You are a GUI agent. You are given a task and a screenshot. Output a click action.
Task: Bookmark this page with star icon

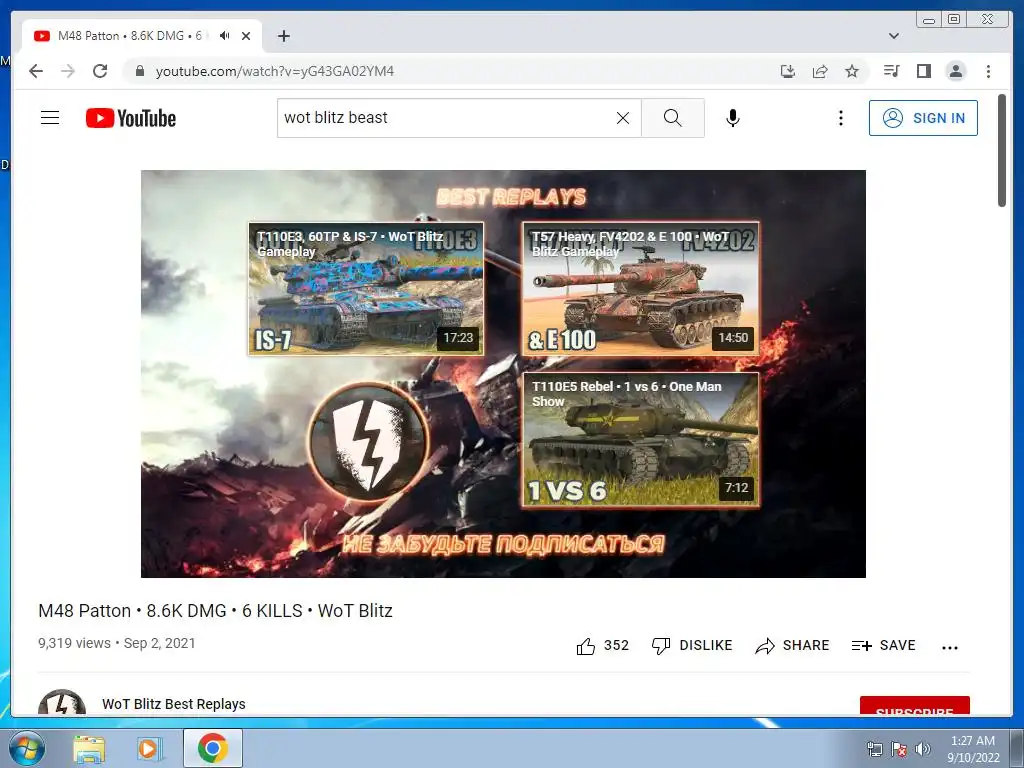tap(852, 71)
